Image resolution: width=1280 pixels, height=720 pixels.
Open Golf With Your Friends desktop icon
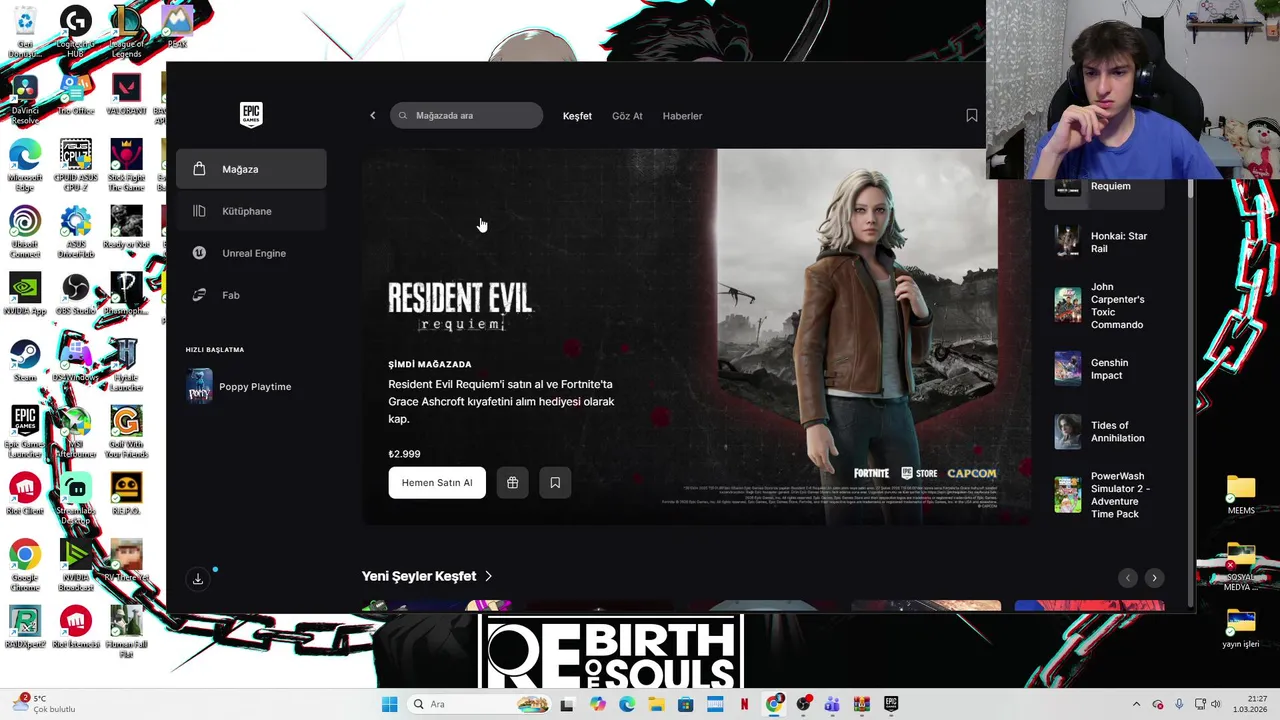point(126,432)
